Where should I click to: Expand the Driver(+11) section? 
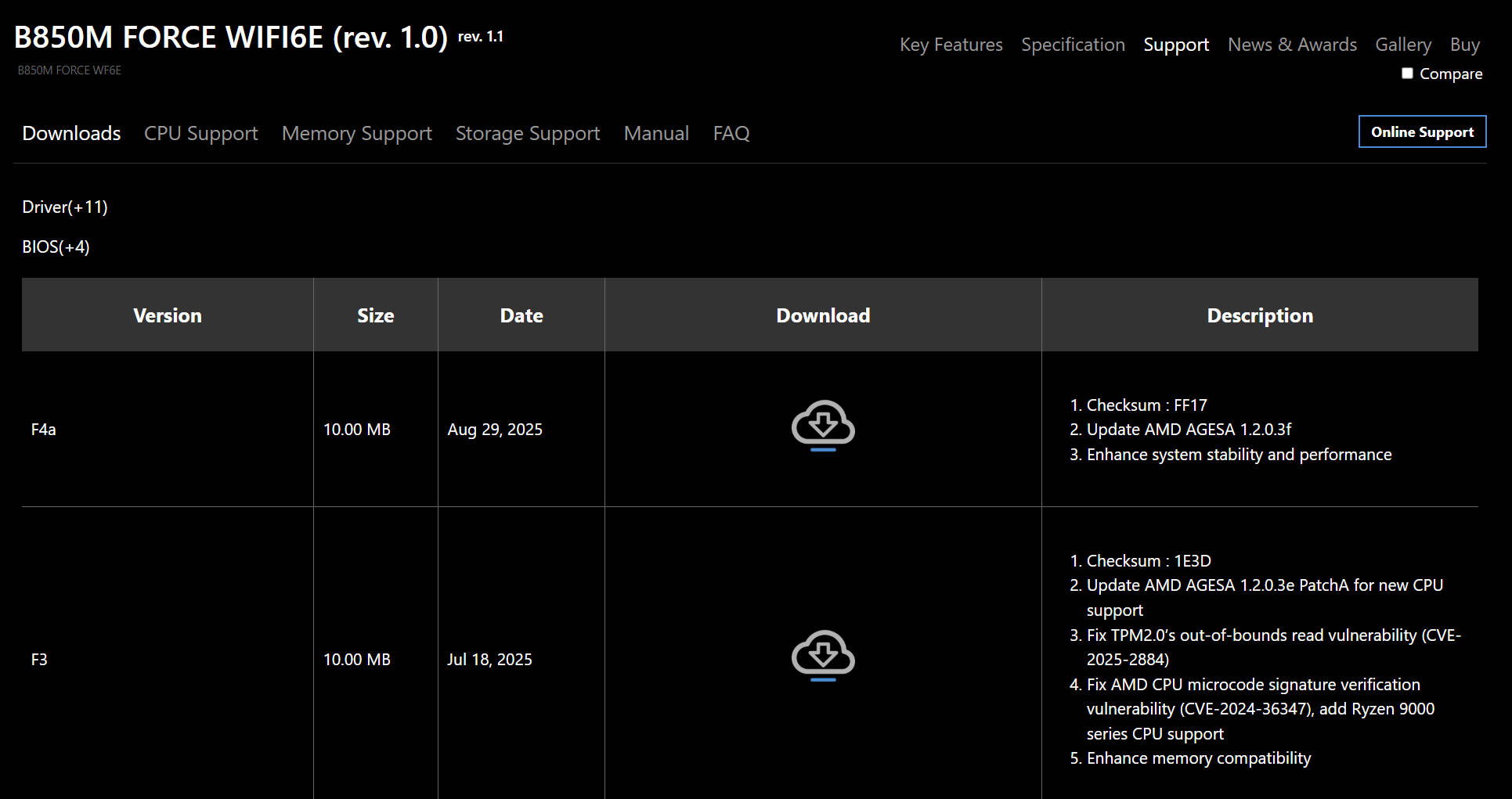tap(65, 207)
